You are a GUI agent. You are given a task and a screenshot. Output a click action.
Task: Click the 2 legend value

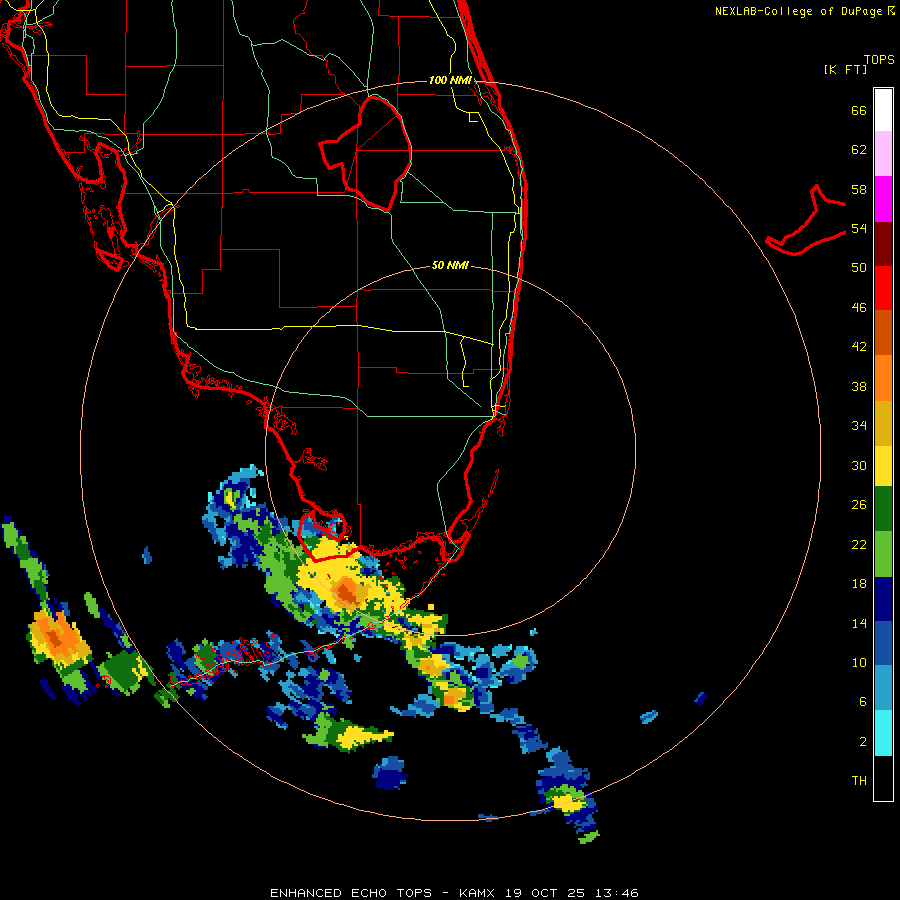pyautogui.click(x=863, y=741)
